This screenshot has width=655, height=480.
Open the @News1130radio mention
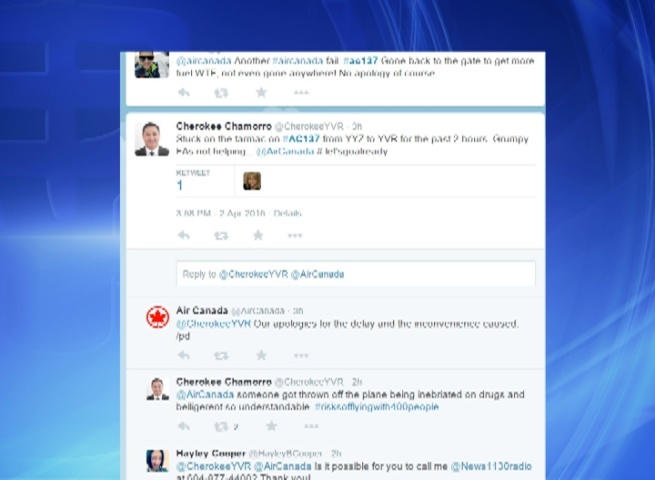(x=491, y=466)
